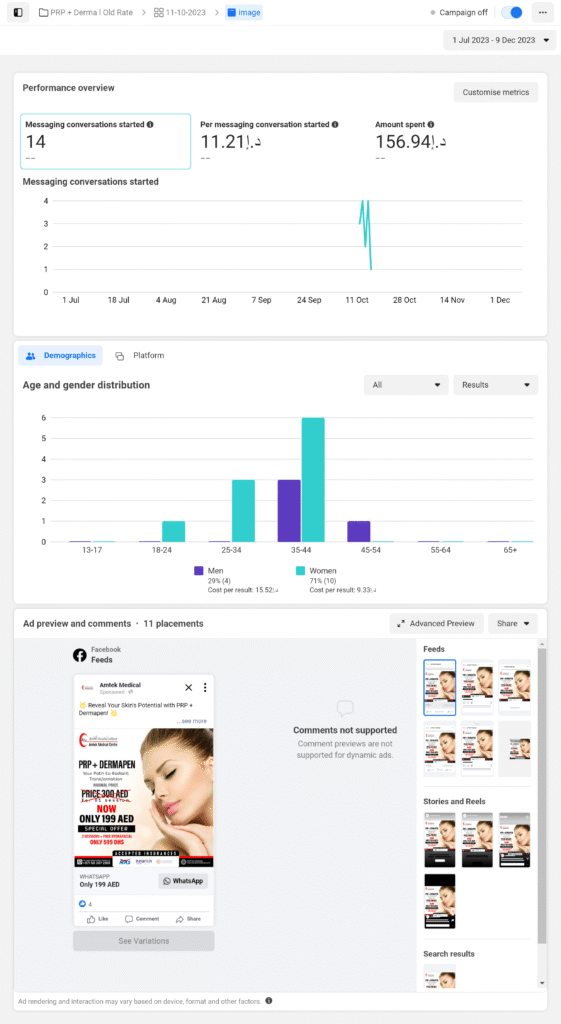The image size is (561, 1024).
Task: Toggle the campaign on/off switch
Action: 512,12
